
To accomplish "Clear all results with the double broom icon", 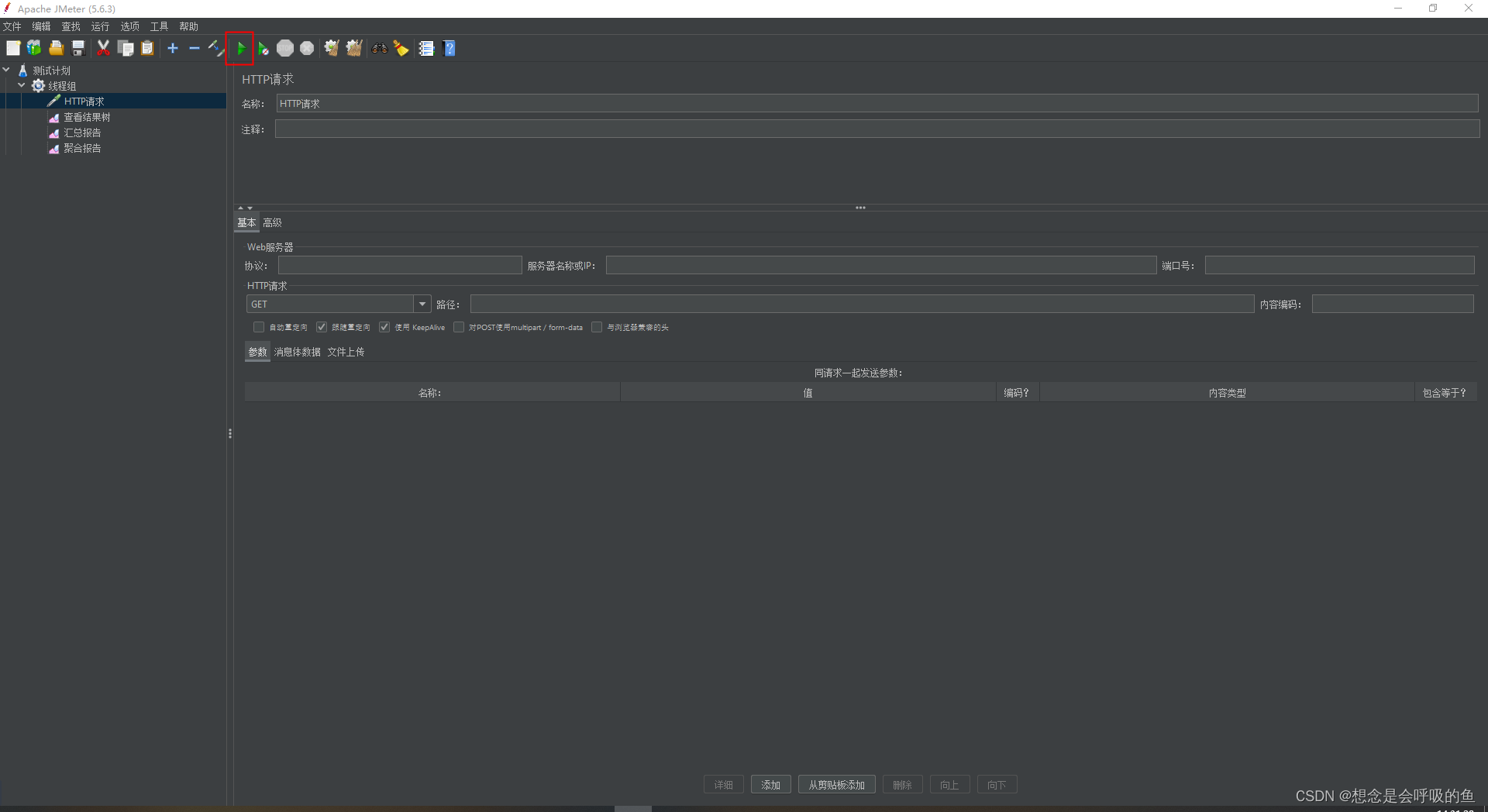I will coord(354,48).
